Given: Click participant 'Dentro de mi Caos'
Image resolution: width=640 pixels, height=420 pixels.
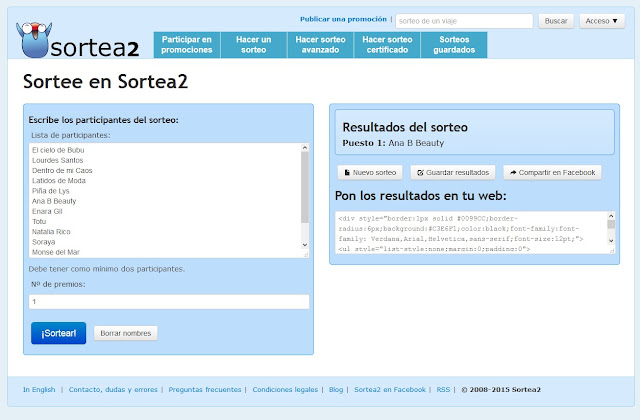Looking at the screenshot, I should [x=62, y=171].
